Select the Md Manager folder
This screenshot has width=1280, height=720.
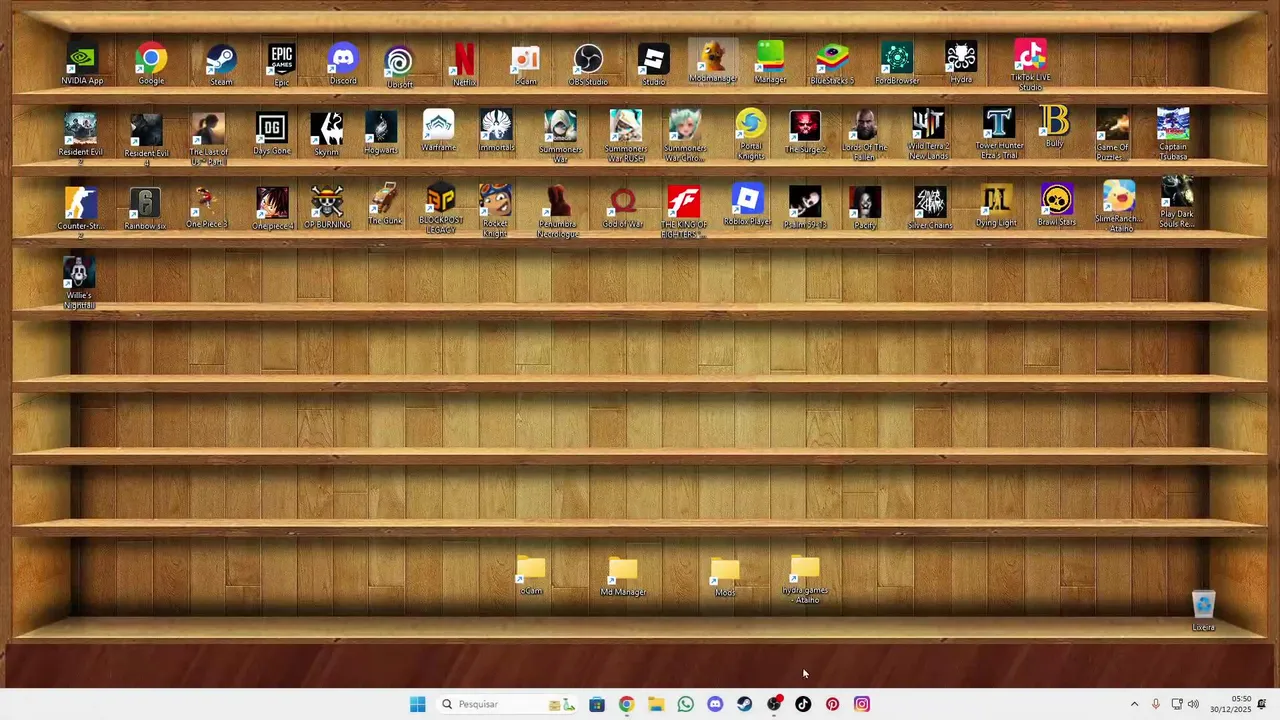coord(622,578)
